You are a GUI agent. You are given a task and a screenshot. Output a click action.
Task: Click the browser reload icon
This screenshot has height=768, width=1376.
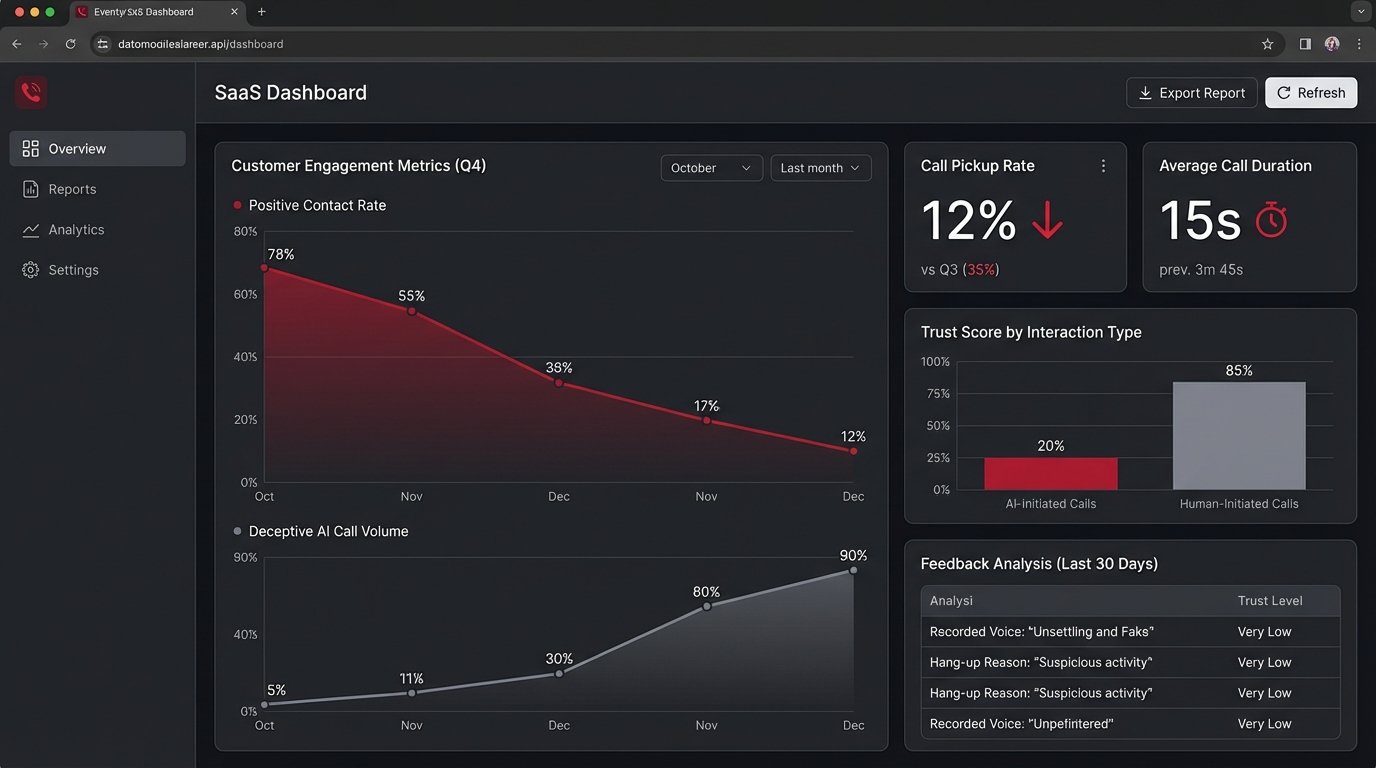[70, 44]
